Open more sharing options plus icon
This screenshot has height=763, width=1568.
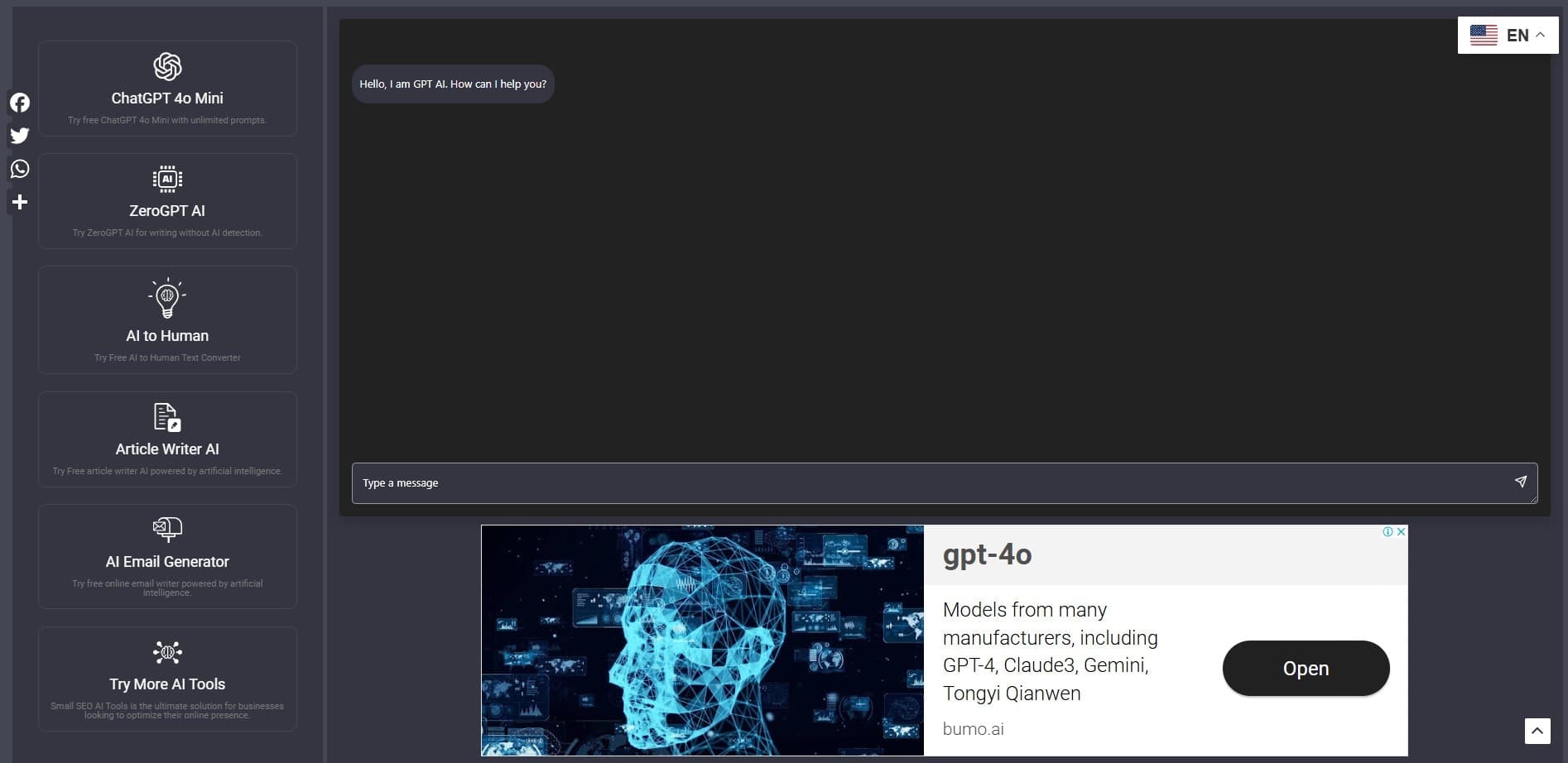(20, 202)
